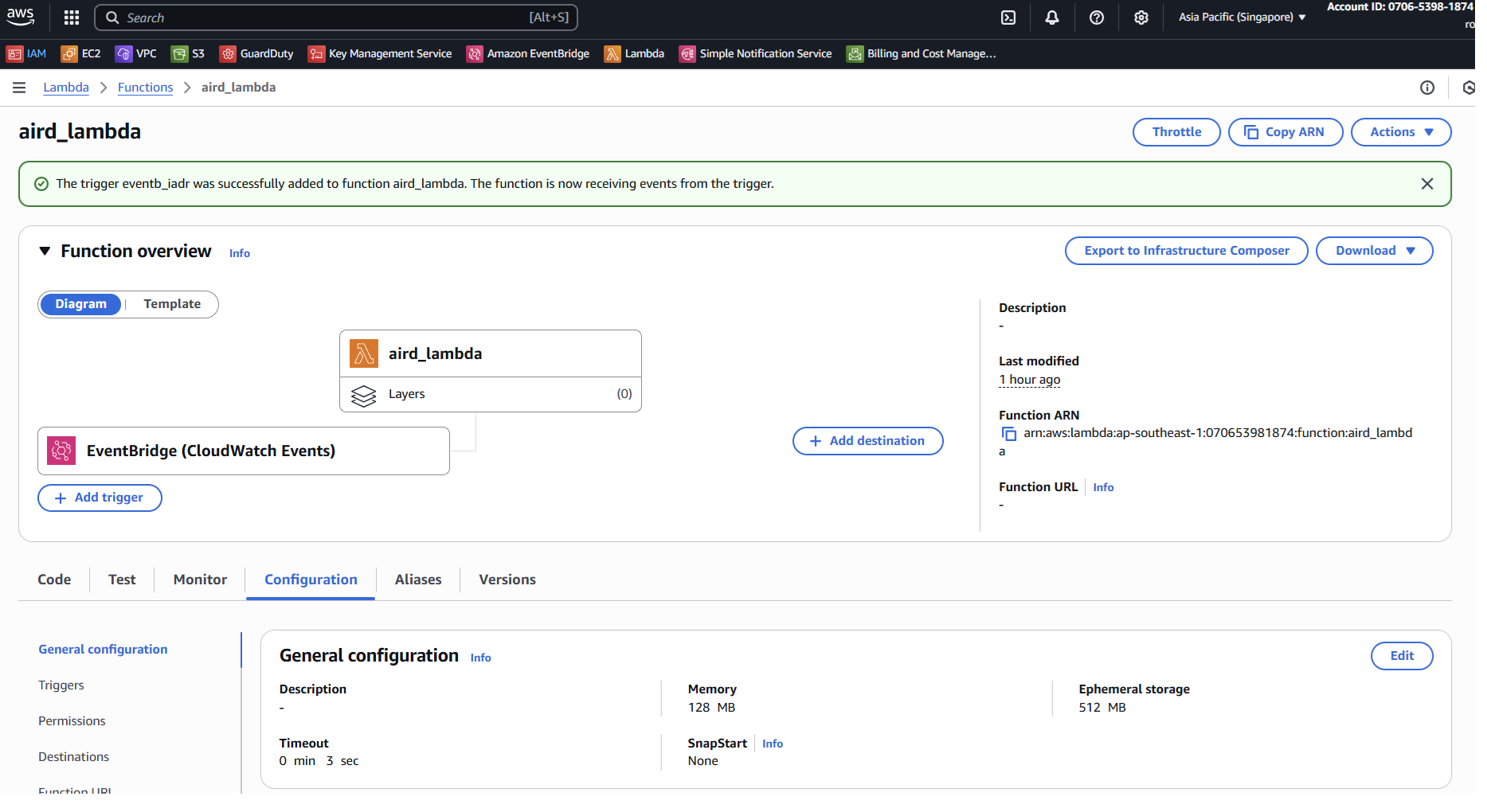Go to AWS console home via logo
This screenshot has height=812, width=1487.
point(21,17)
